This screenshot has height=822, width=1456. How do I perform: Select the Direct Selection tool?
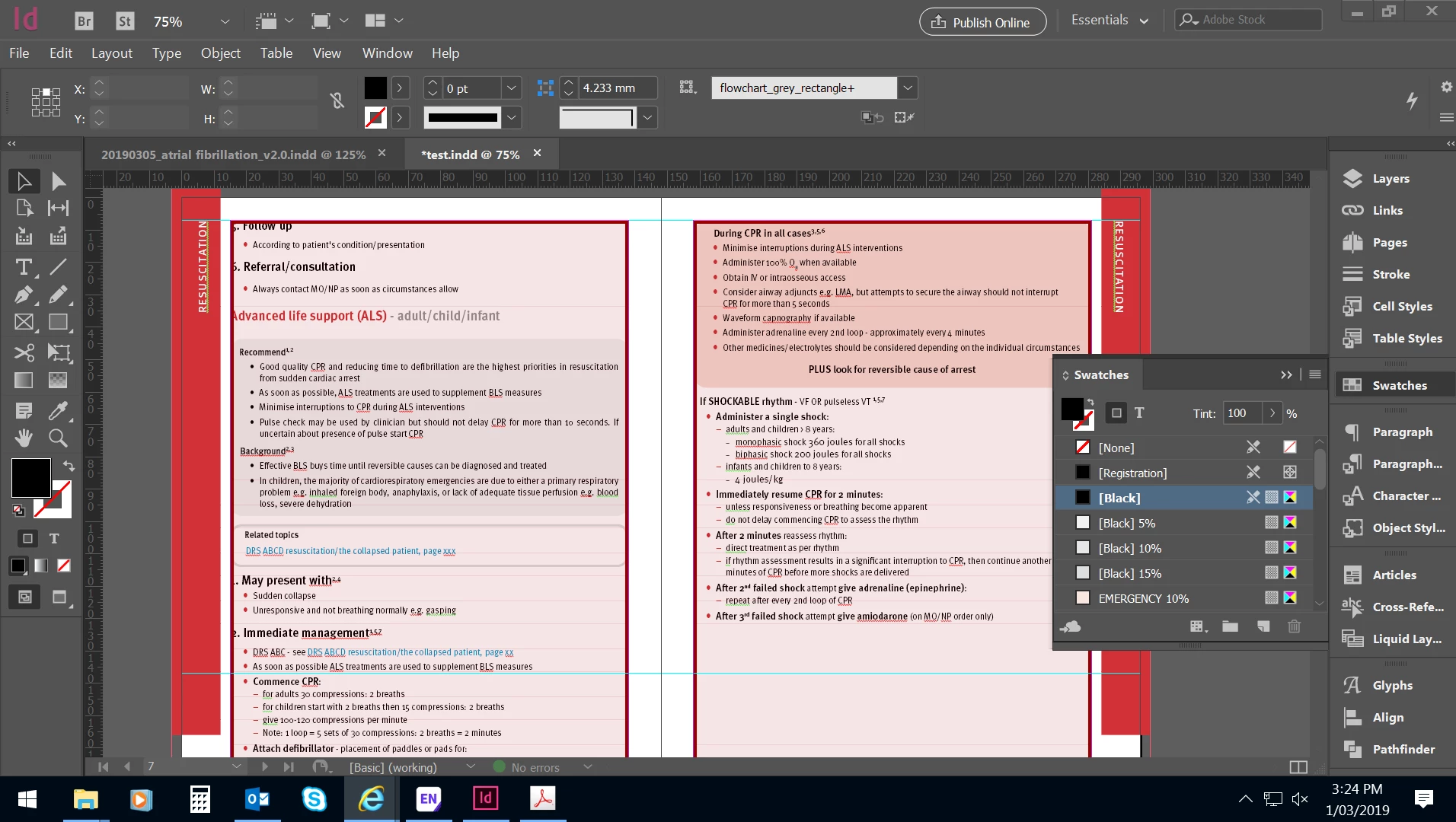[x=59, y=180]
